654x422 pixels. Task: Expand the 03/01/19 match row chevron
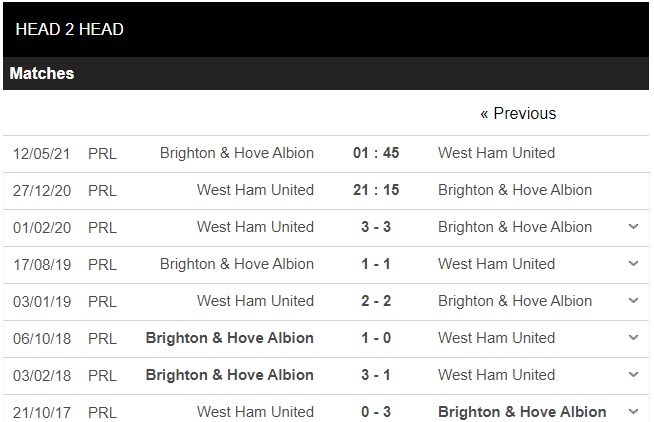[x=633, y=301]
